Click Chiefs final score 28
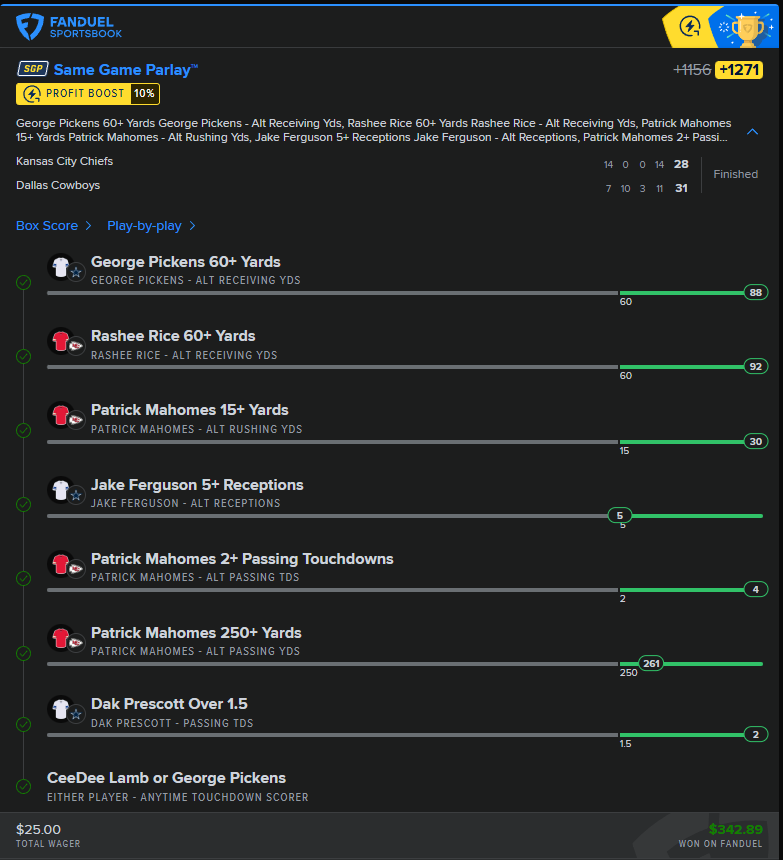This screenshot has height=860, width=783. [x=681, y=165]
